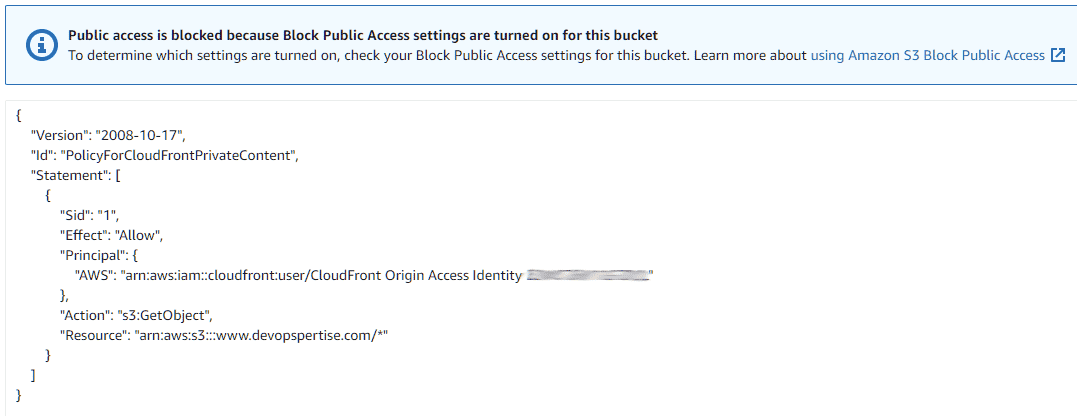
Task: Click the closing square bracket of Statement
Action: click(x=33, y=375)
